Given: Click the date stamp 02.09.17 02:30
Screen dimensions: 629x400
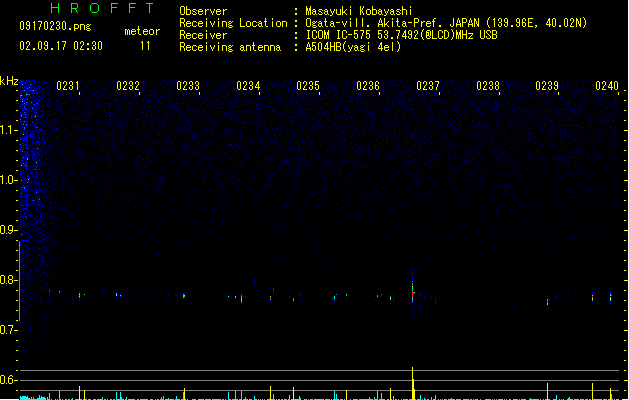Looking at the screenshot, I should click(x=61, y=46).
